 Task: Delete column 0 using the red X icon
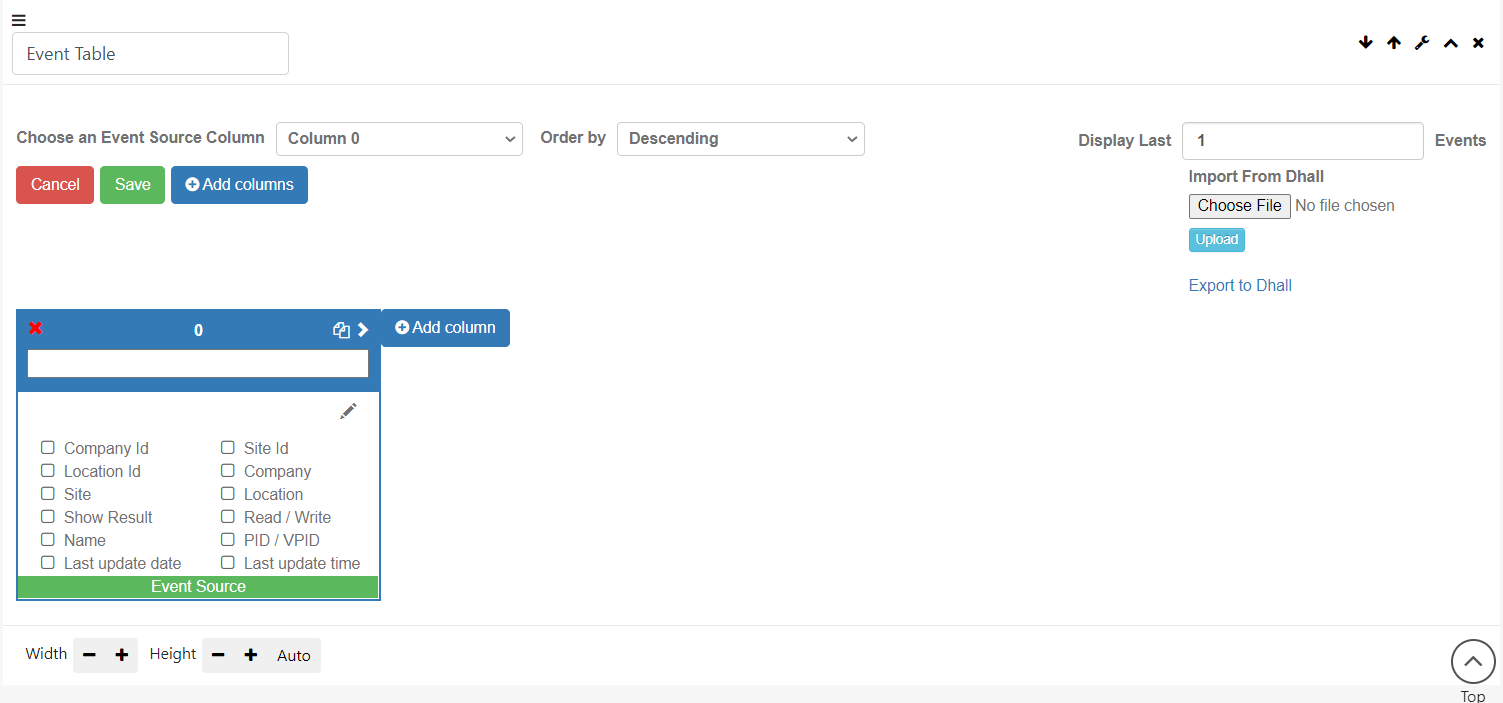(x=36, y=328)
